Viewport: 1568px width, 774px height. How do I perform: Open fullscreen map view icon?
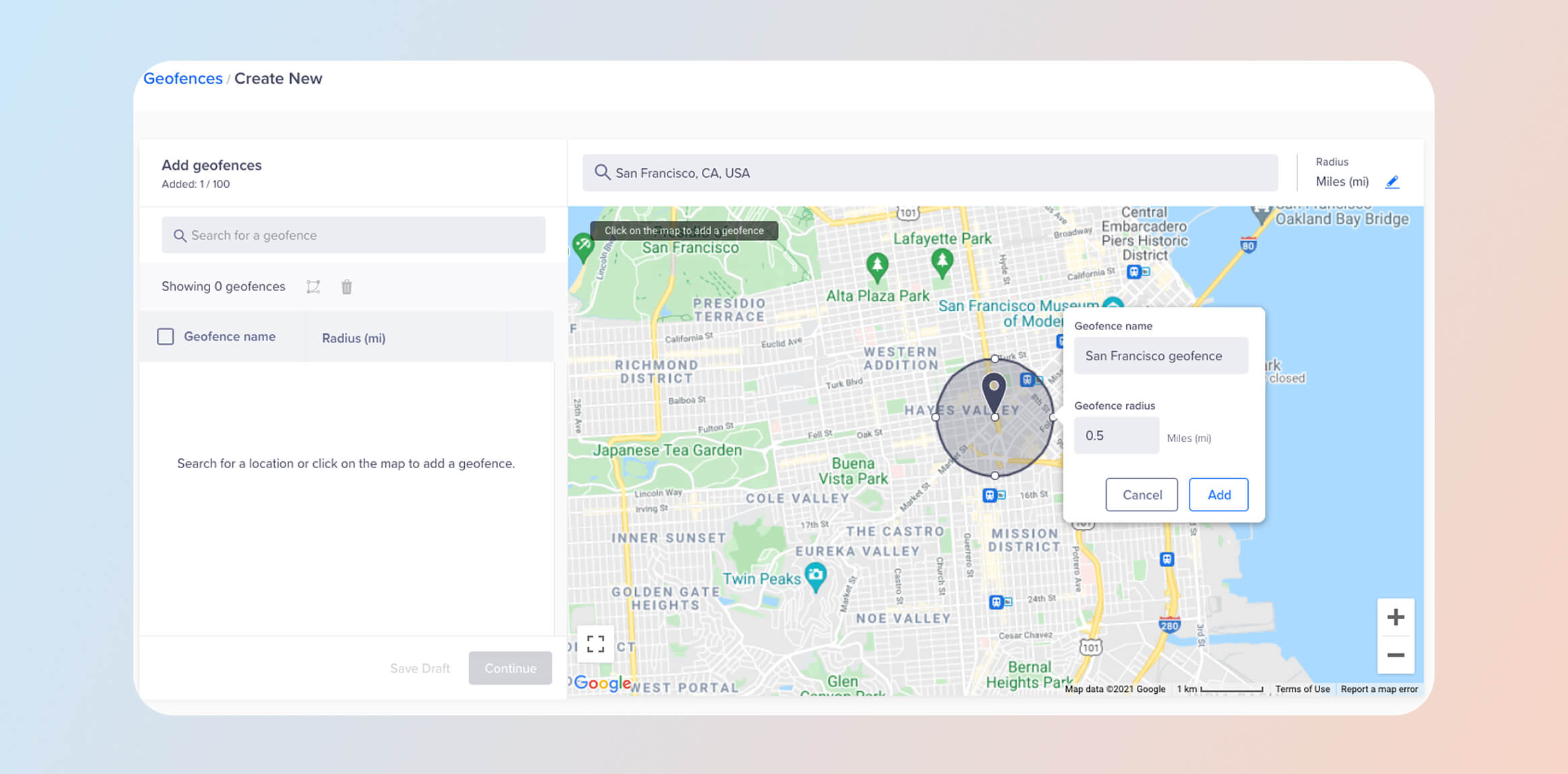(595, 645)
